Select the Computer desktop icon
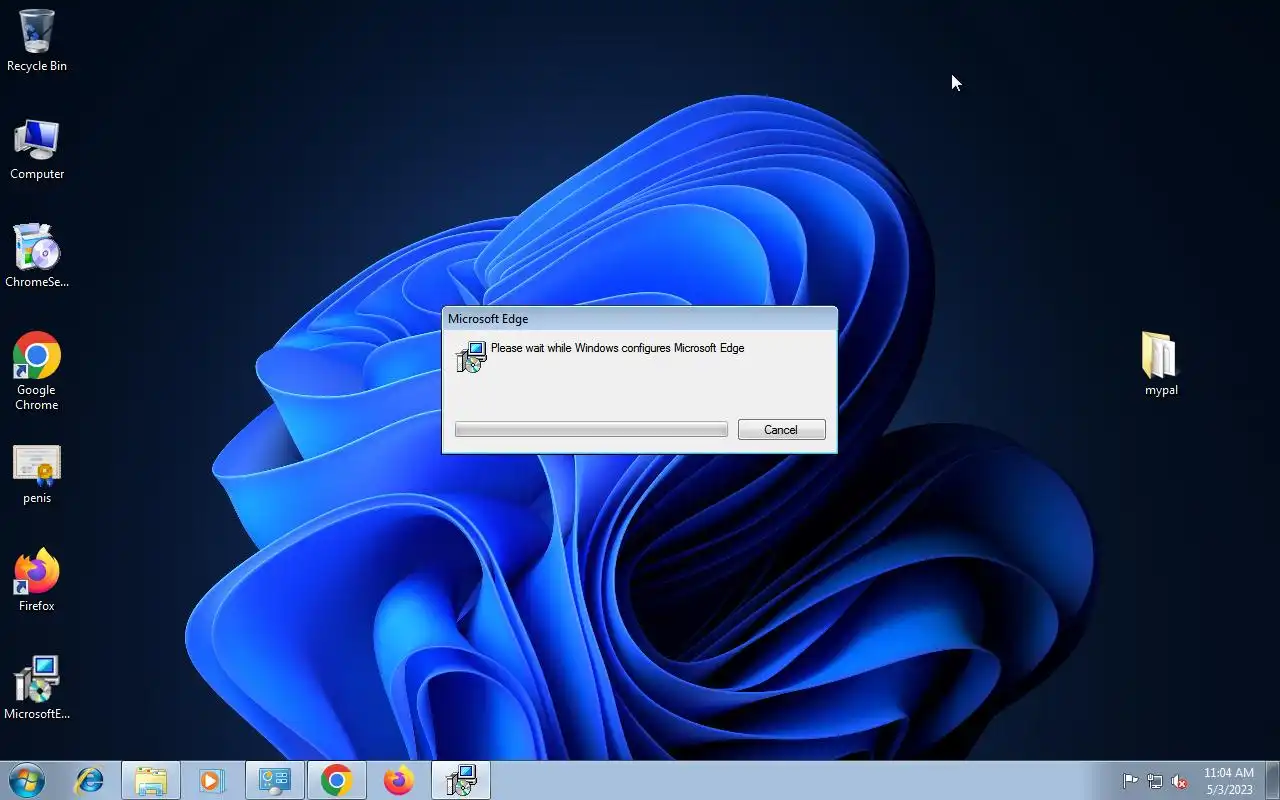 [37, 150]
